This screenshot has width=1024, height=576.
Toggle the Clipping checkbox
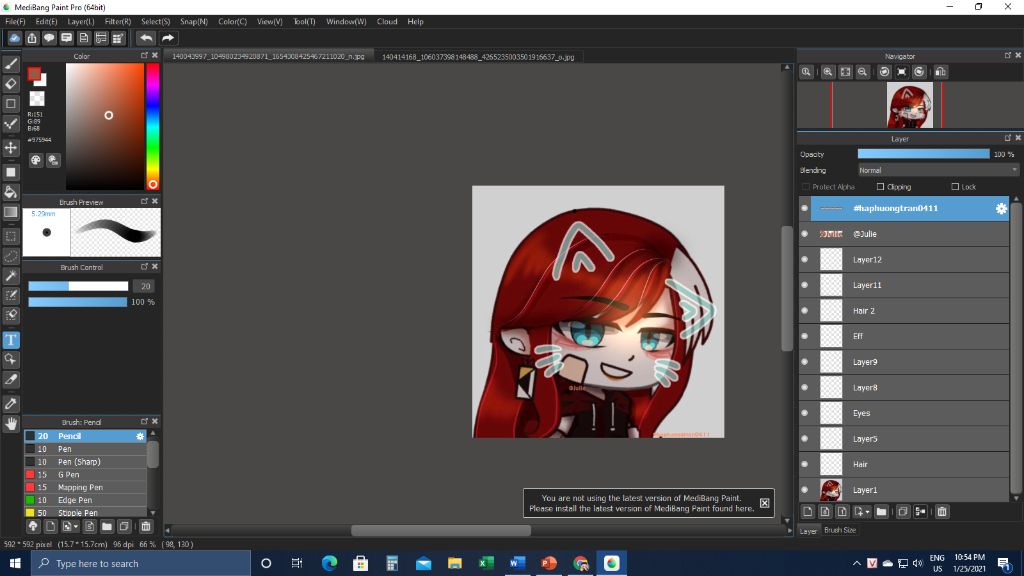(880, 187)
